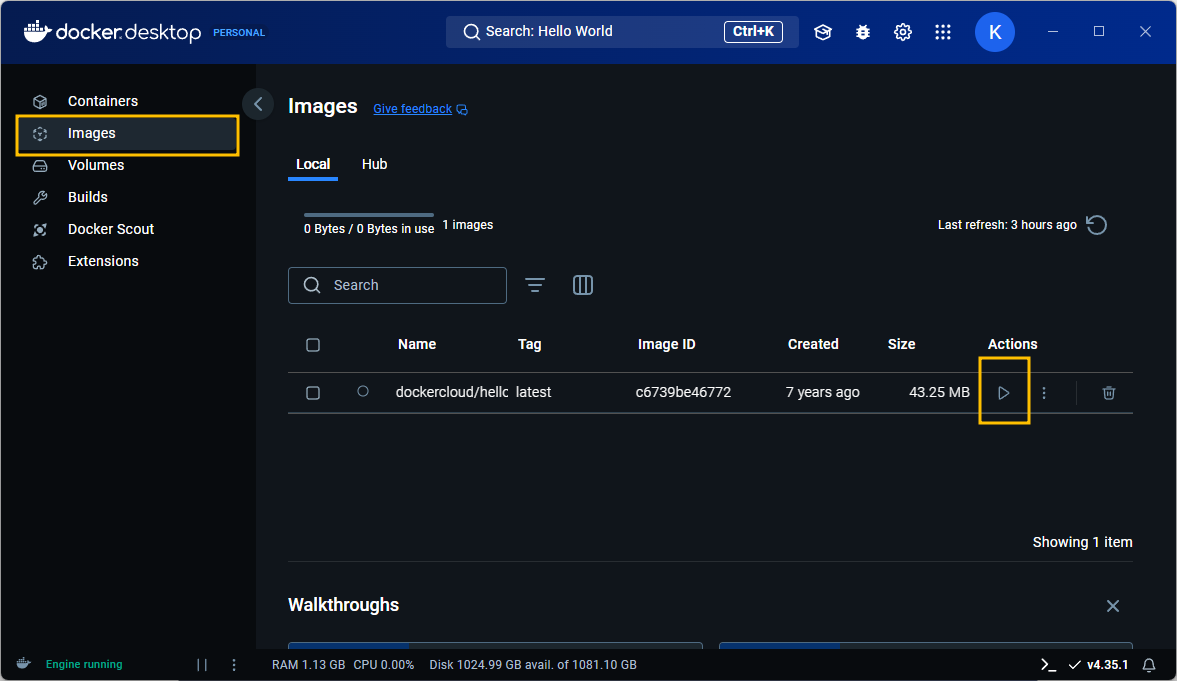
Task: Click the unused status circle of dockercloud image
Action: 363,391
